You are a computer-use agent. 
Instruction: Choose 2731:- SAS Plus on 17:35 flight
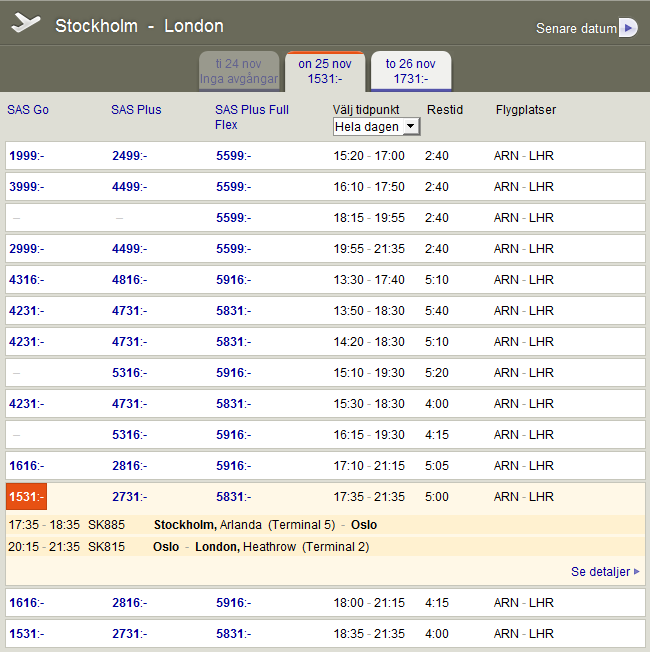[129, 497]
